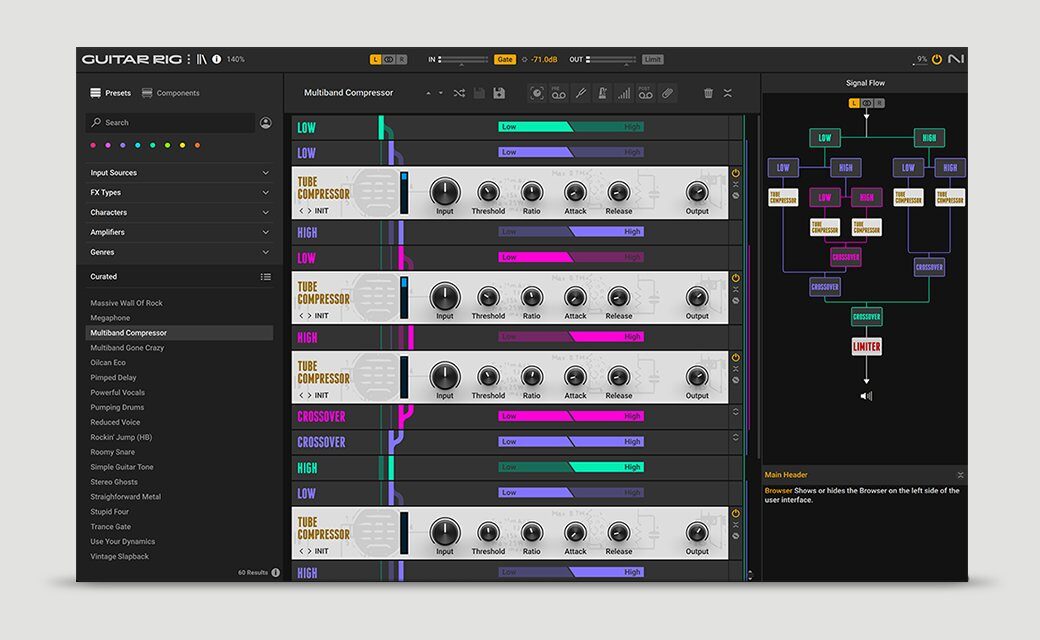Click the 140% zoom level
Viewport: 1040px width, 640px height.
tap(235, 59)
